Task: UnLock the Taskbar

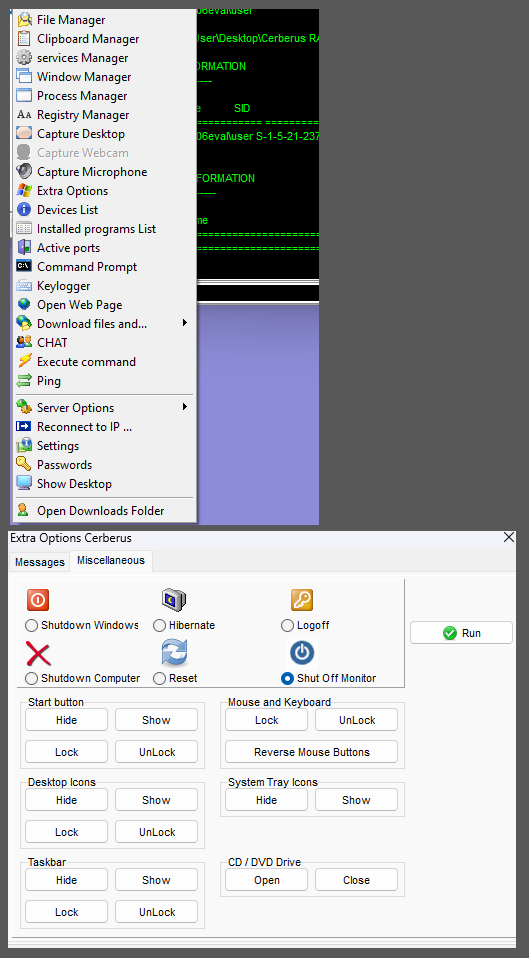Action: [x=156, y=912]
